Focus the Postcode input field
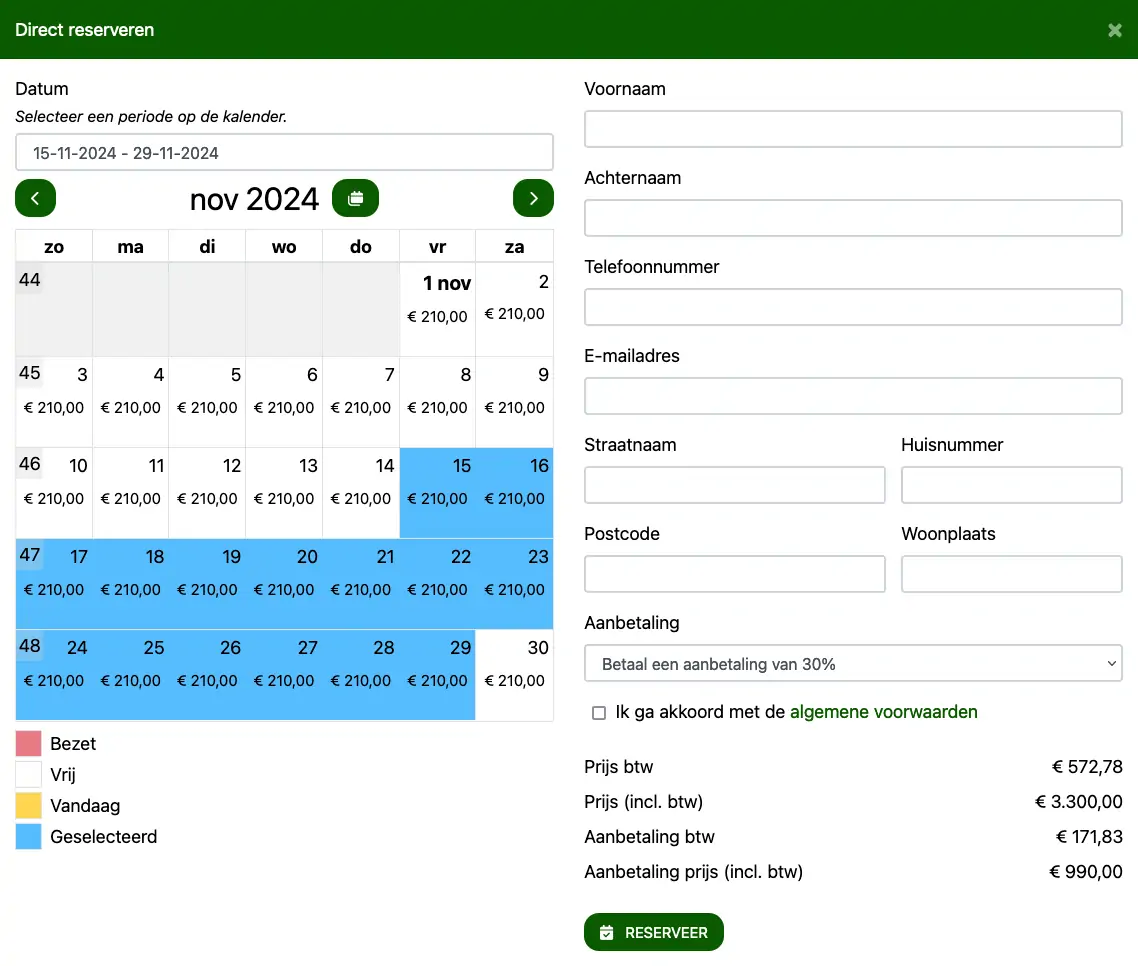 [734, 574]
